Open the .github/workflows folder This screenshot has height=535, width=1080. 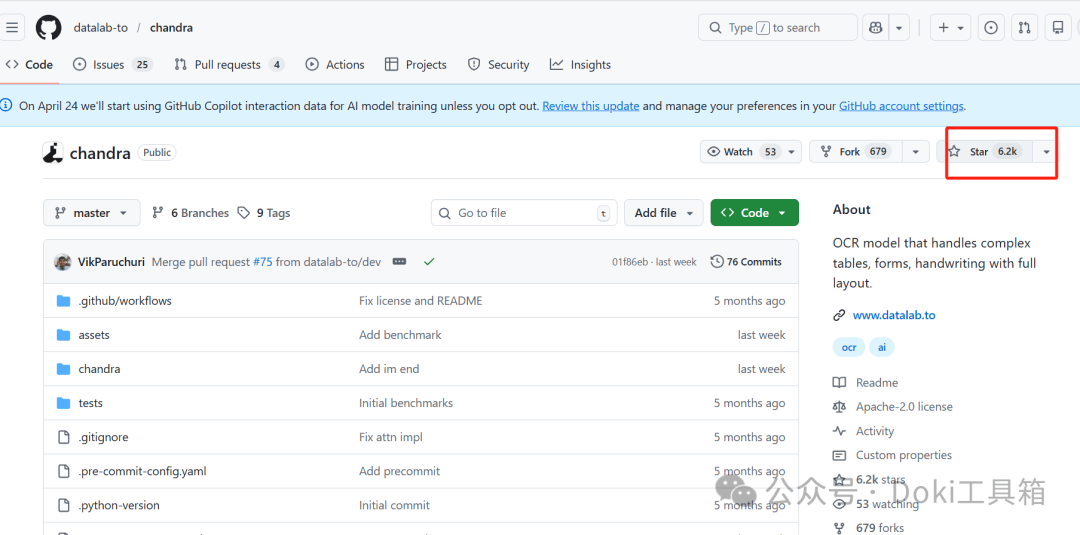(125, 301)
